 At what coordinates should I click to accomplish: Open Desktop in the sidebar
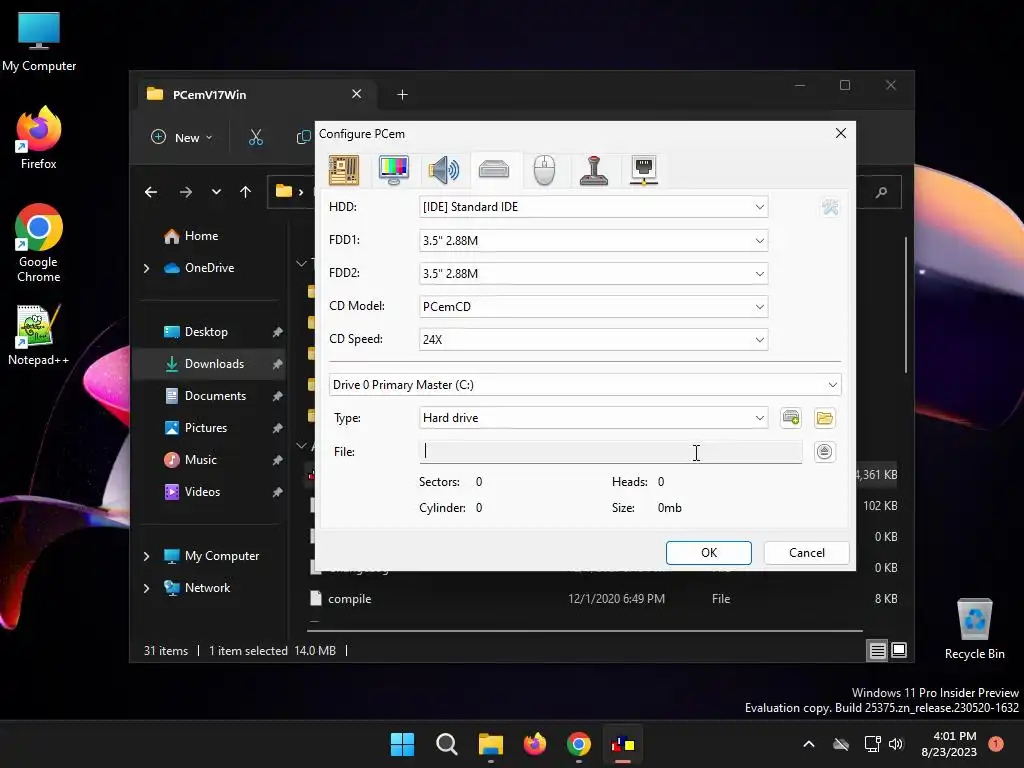[x=206, y=332]
